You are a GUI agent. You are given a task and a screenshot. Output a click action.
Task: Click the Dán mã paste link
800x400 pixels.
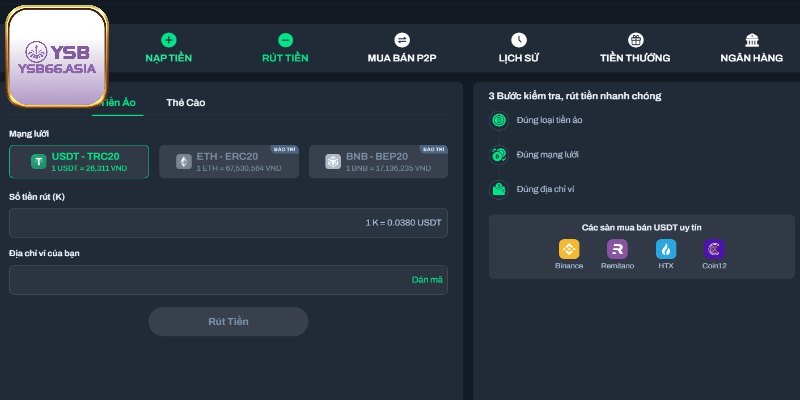coord(426,280)
